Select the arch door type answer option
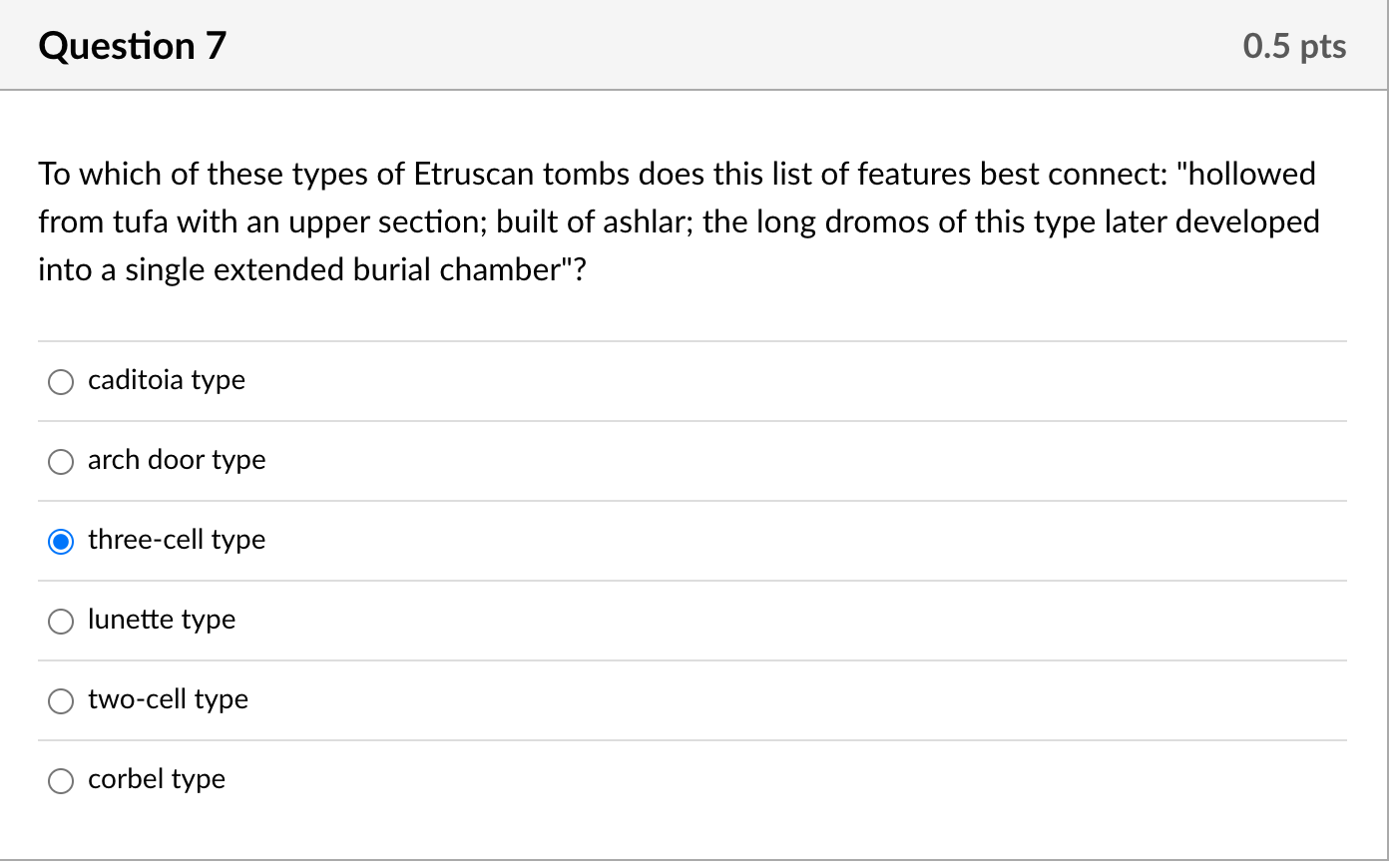The image size is (1393, 868). [x=60, y=461]
